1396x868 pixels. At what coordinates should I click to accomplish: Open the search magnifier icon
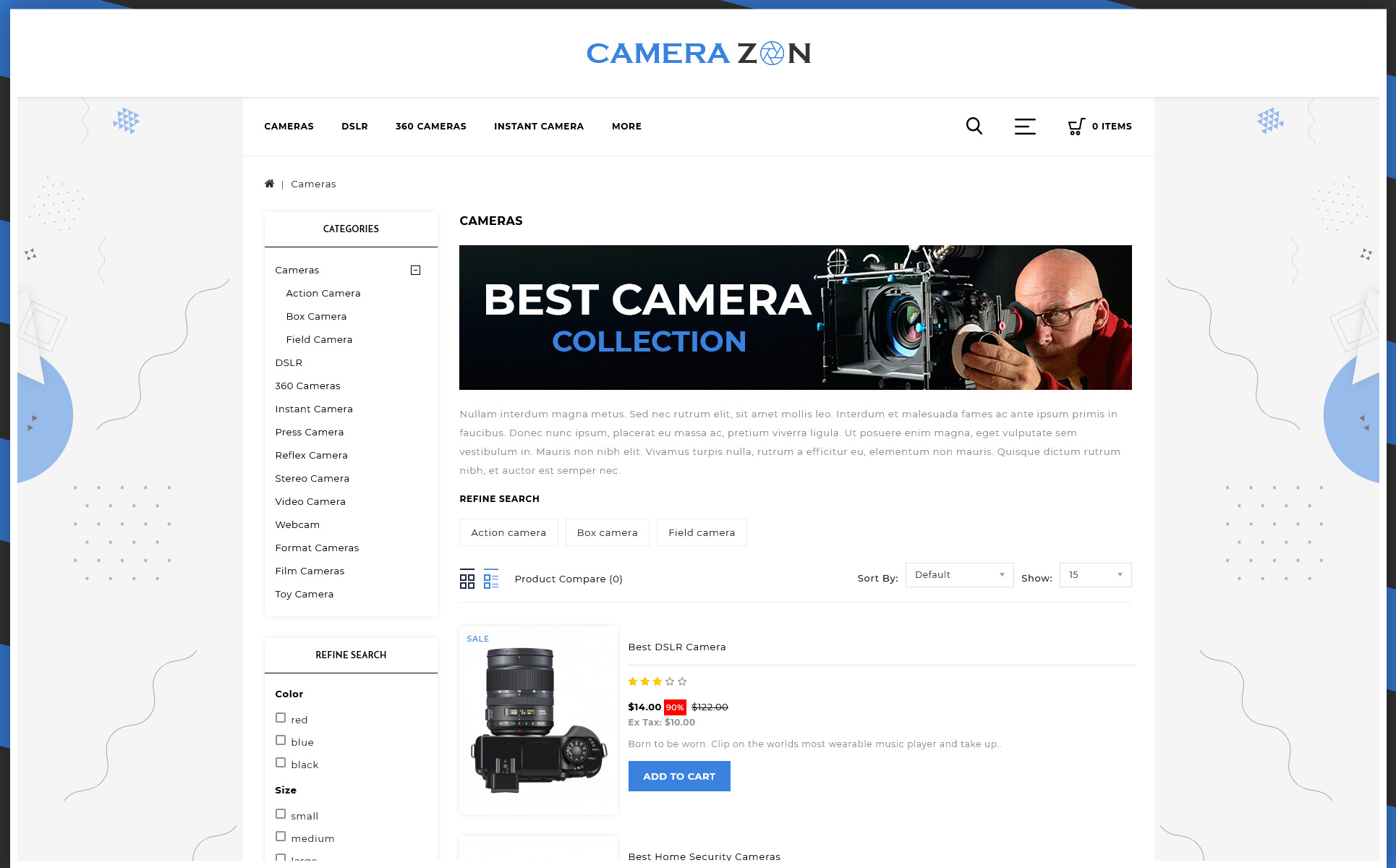[x=974, y=126]
